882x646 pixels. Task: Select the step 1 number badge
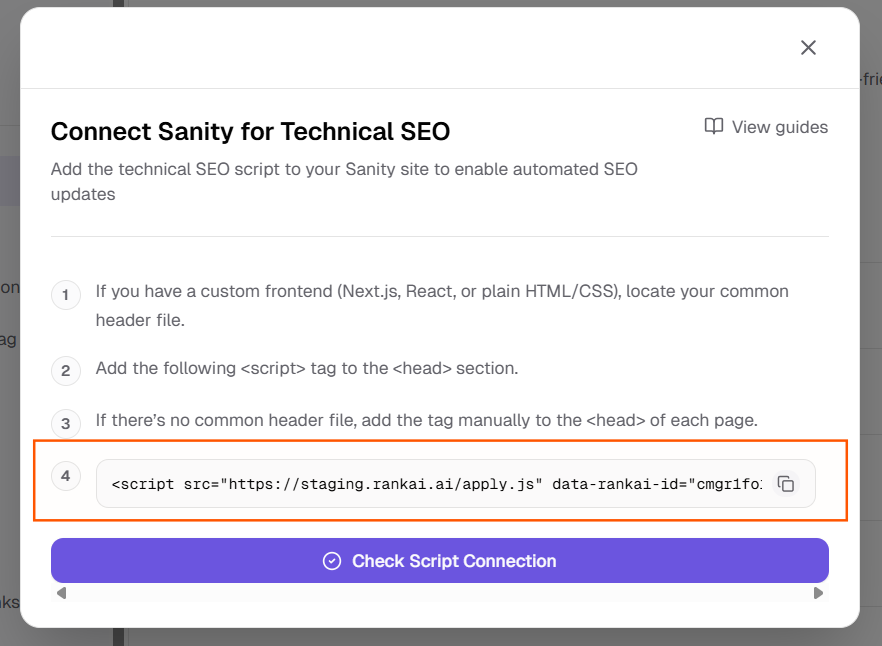coord(66,295)
